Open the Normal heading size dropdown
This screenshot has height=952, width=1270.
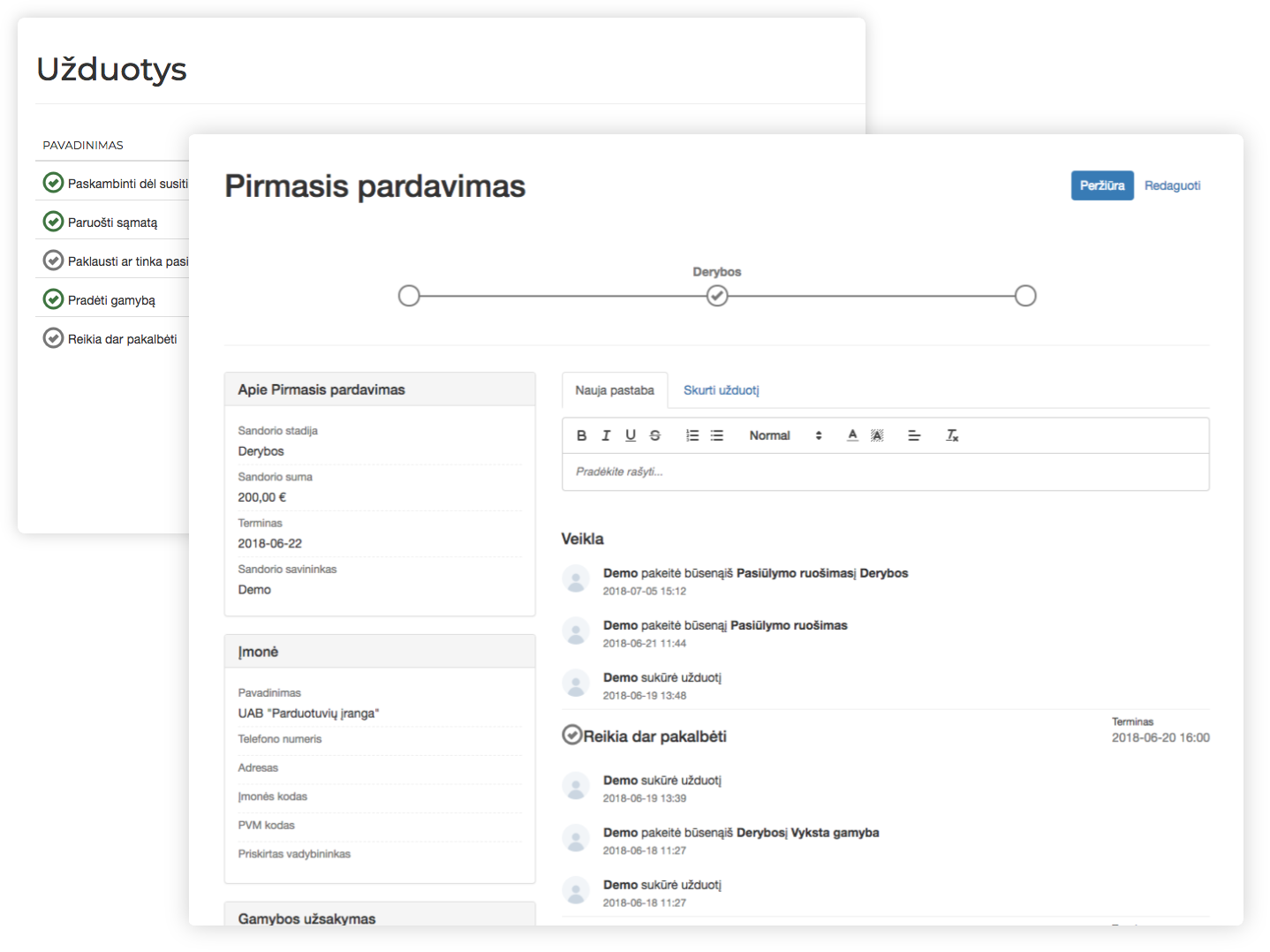coord(785,435)
